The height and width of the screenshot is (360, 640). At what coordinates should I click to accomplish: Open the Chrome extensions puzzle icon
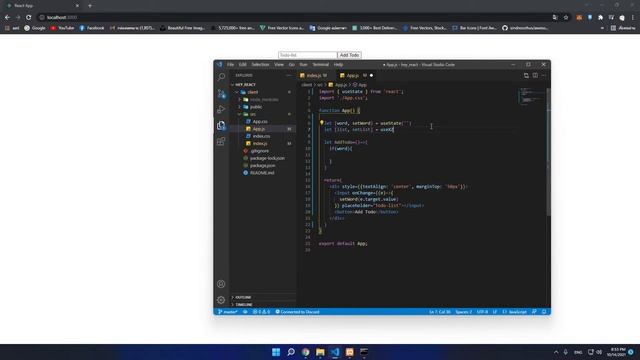pyautogui.click(x=600, y=18)
